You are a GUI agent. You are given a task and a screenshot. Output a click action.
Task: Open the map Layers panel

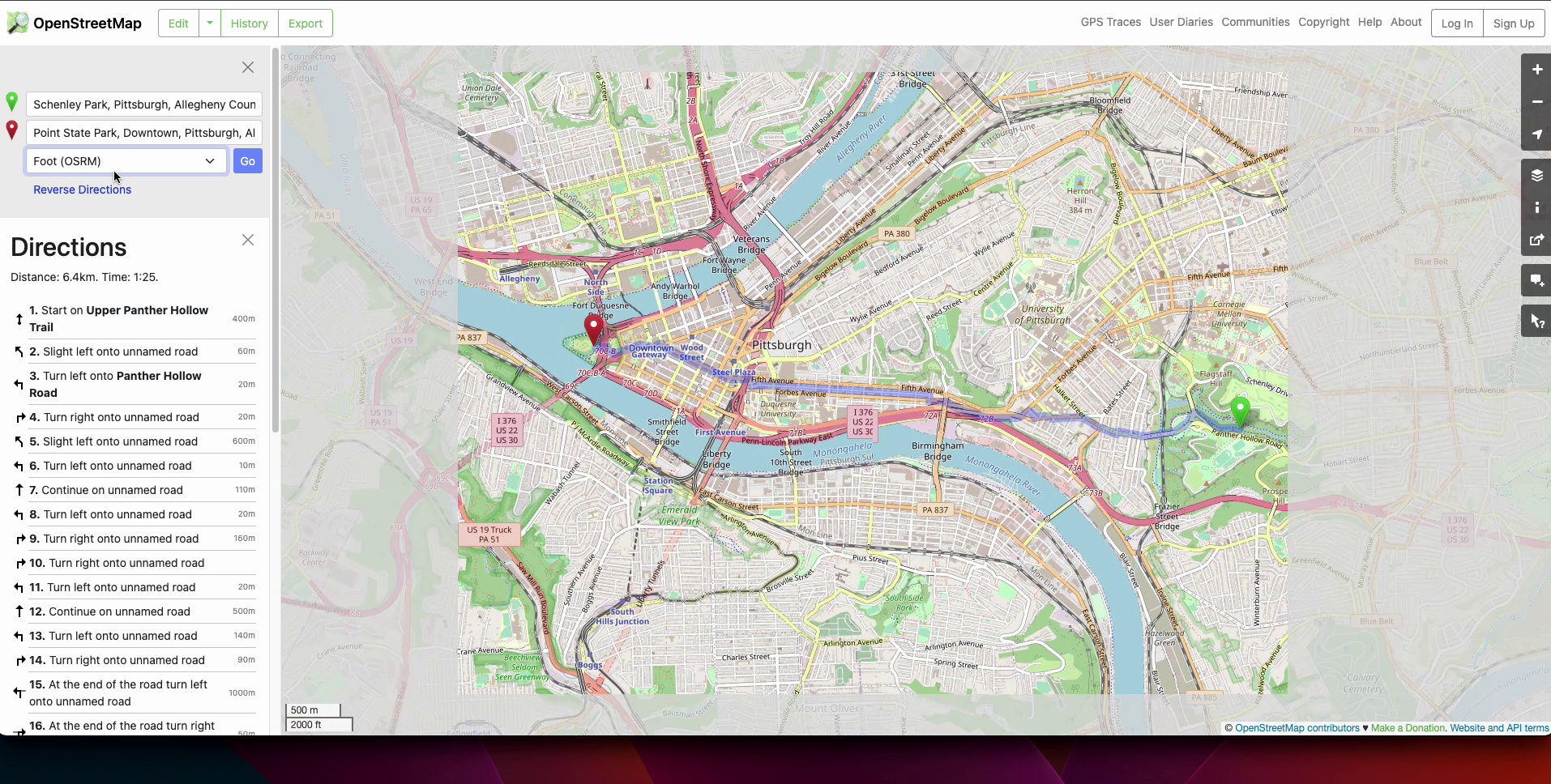[1536, 176]
